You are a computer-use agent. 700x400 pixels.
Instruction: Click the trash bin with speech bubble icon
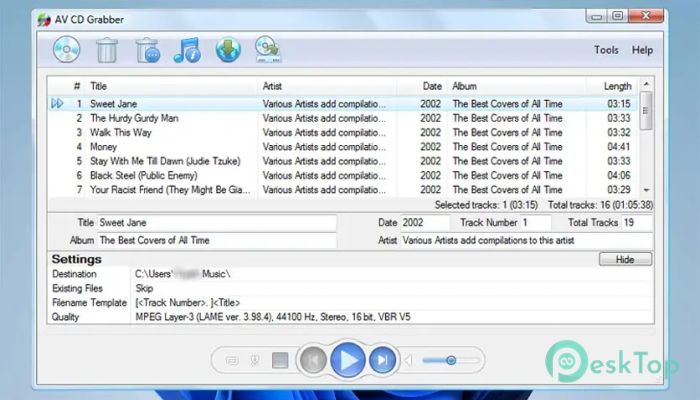[148, 50]
